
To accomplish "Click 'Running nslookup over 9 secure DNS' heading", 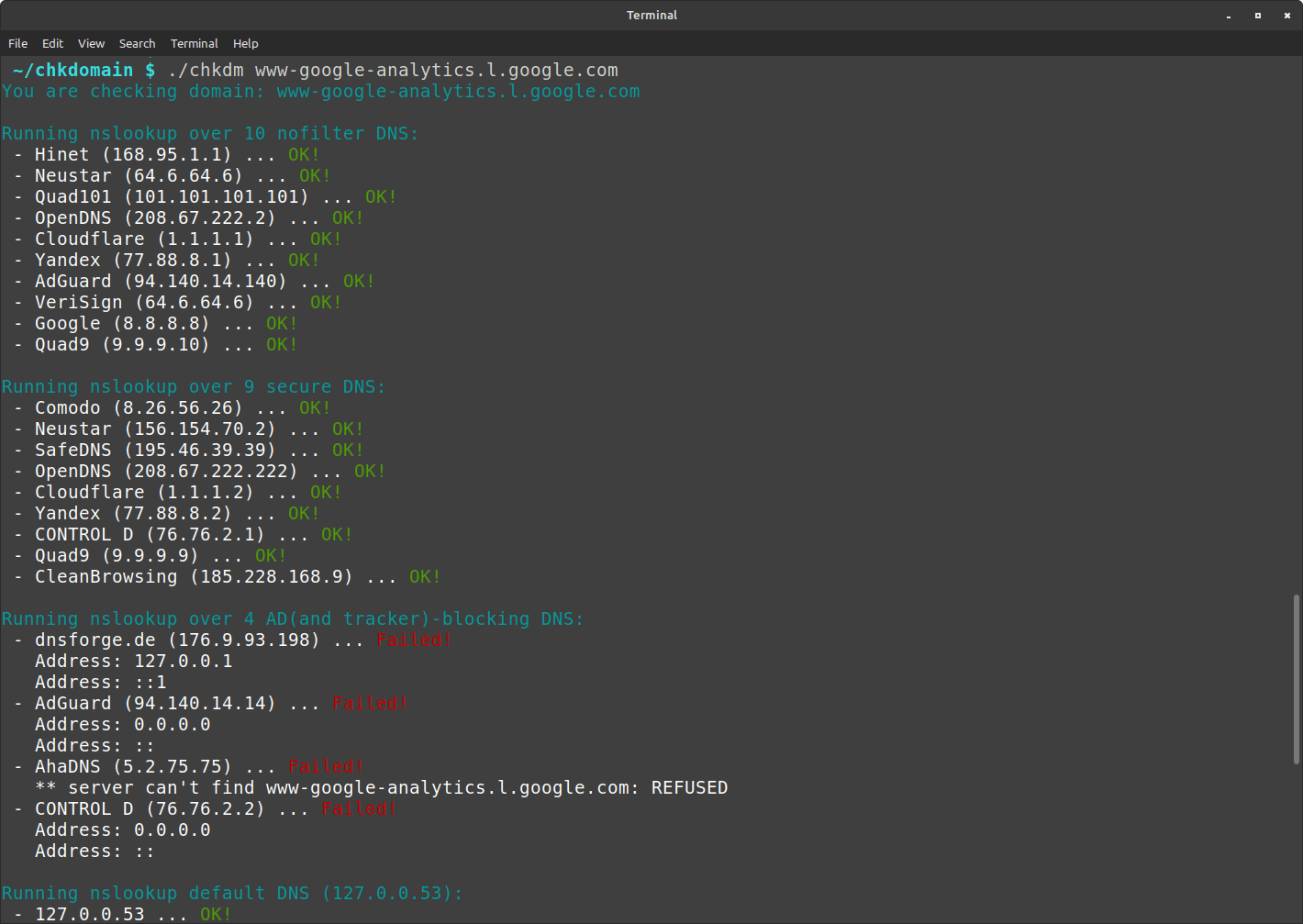I will click(x=194, y=386).
